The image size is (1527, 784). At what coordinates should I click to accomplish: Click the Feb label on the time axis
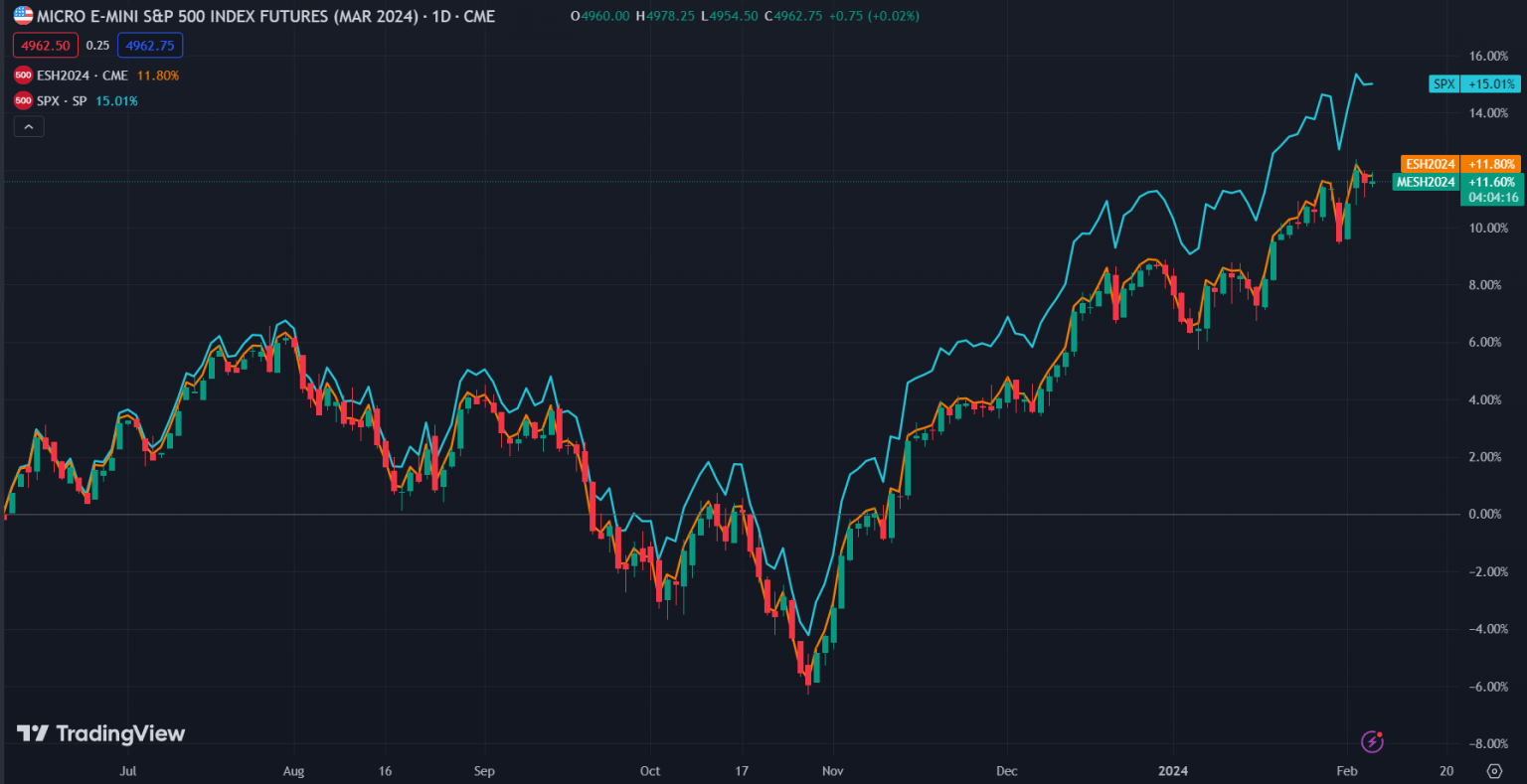(1346, 771)
